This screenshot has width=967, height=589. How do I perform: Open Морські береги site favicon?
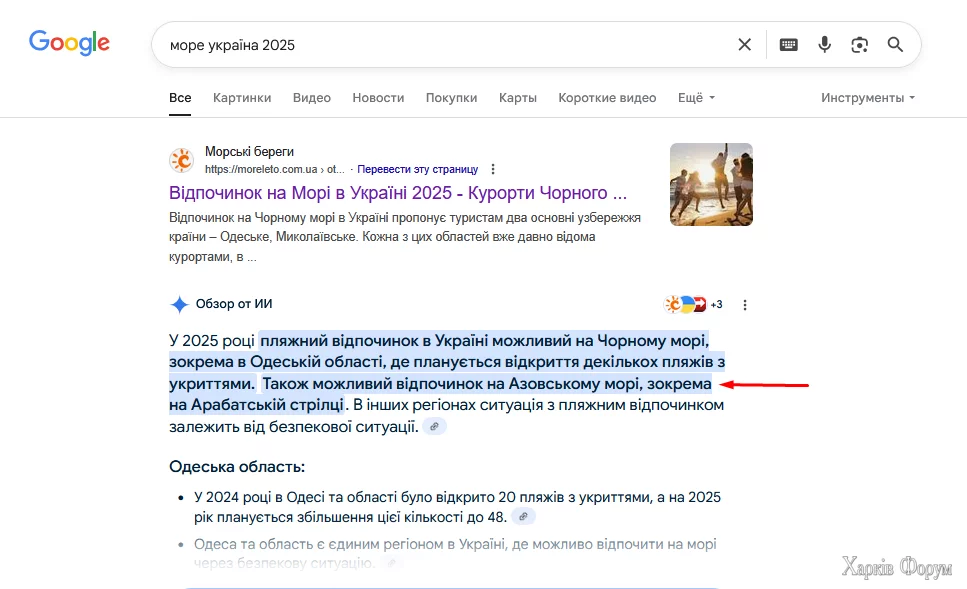[x=182, y=160]
